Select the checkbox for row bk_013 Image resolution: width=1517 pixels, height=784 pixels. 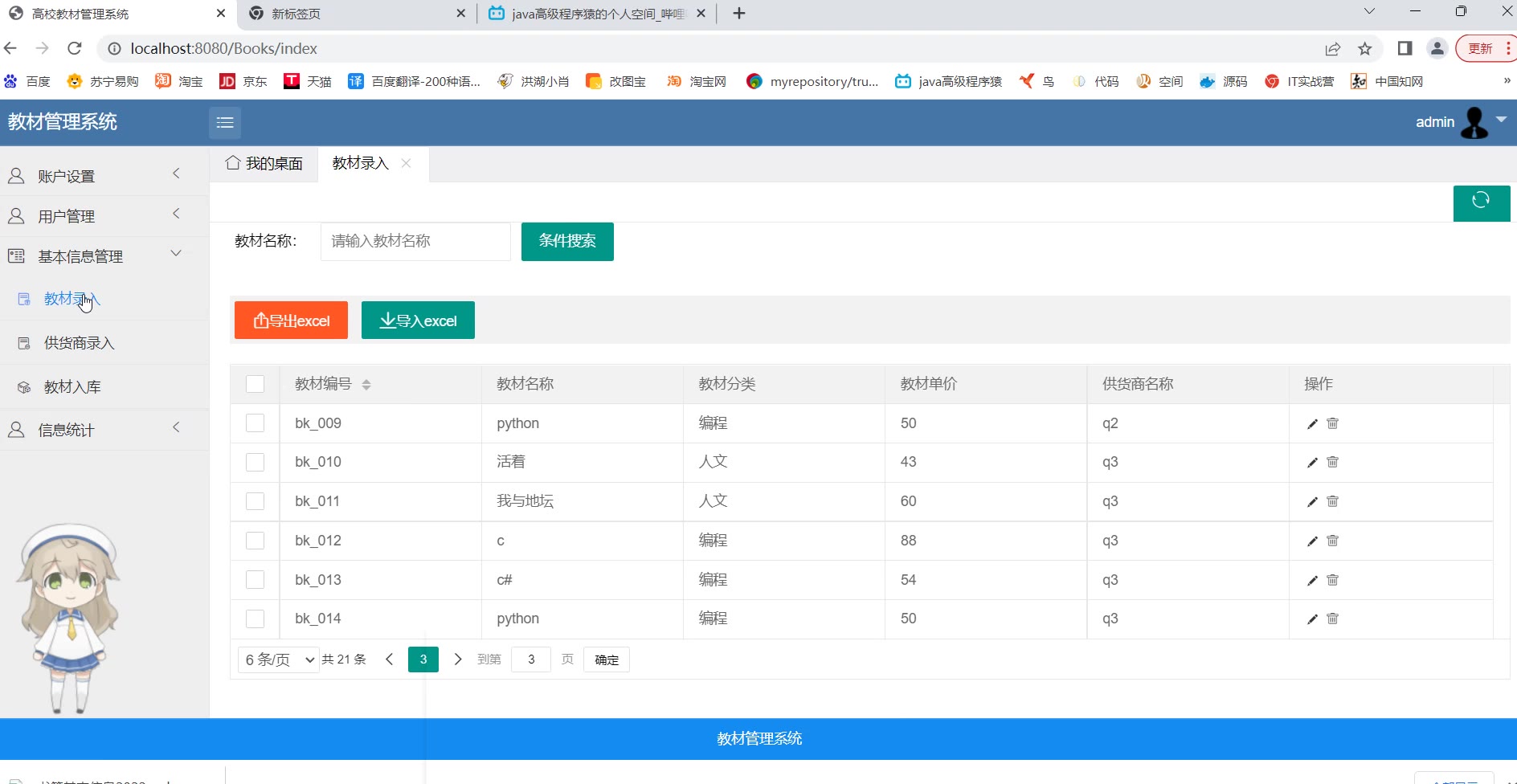pos(255,580)
